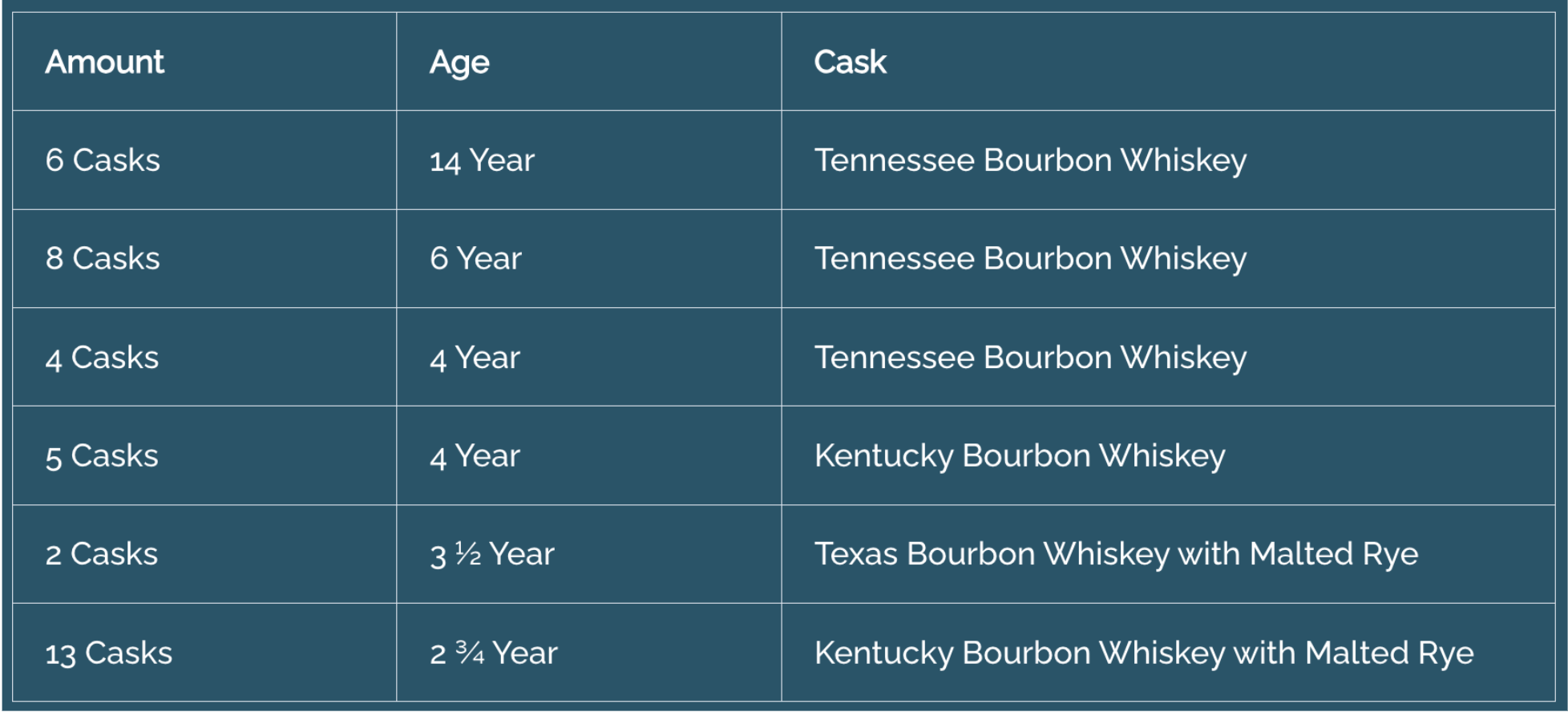This screenshot has width=1568, height=712.
Task: Click the Cask column header
Action: point(851,62)
